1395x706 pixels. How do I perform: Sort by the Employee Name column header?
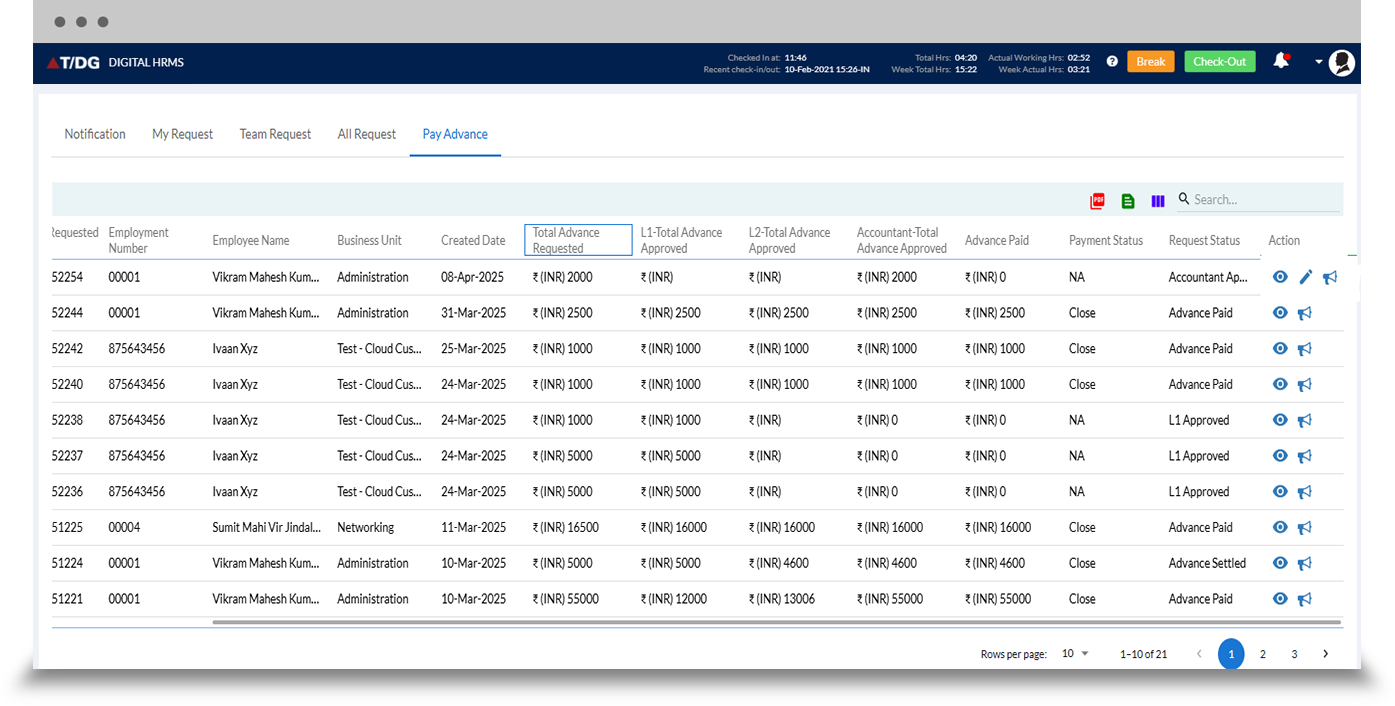pos(251,240)
